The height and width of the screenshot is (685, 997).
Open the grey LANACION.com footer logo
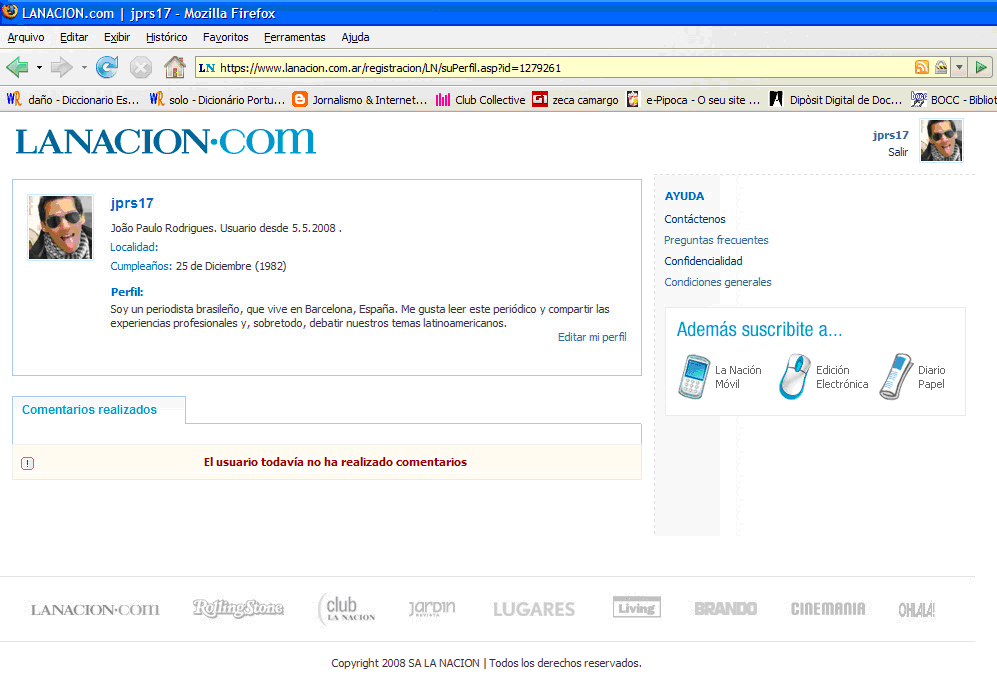point(95,609)
